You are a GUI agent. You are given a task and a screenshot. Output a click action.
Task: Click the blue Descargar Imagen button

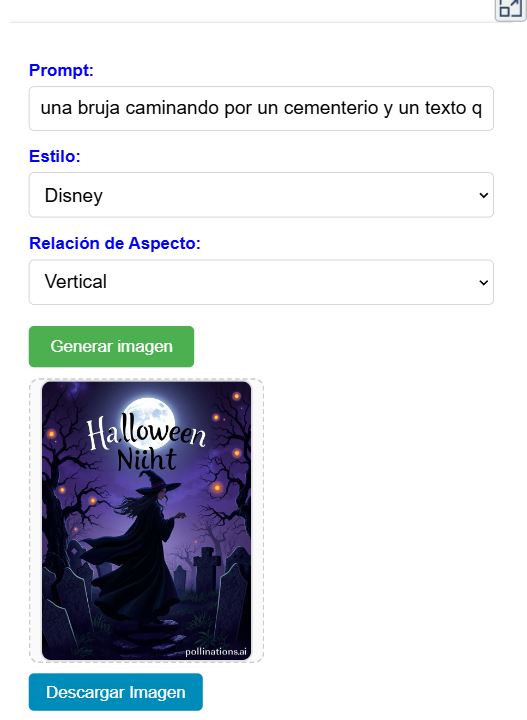(x=116, y=692)
